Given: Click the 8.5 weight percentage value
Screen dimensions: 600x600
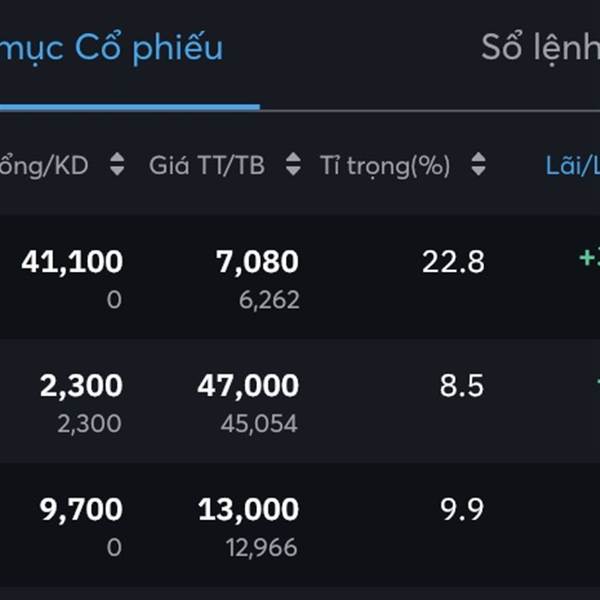Looking at the screenshot, I should pos(462,386).
